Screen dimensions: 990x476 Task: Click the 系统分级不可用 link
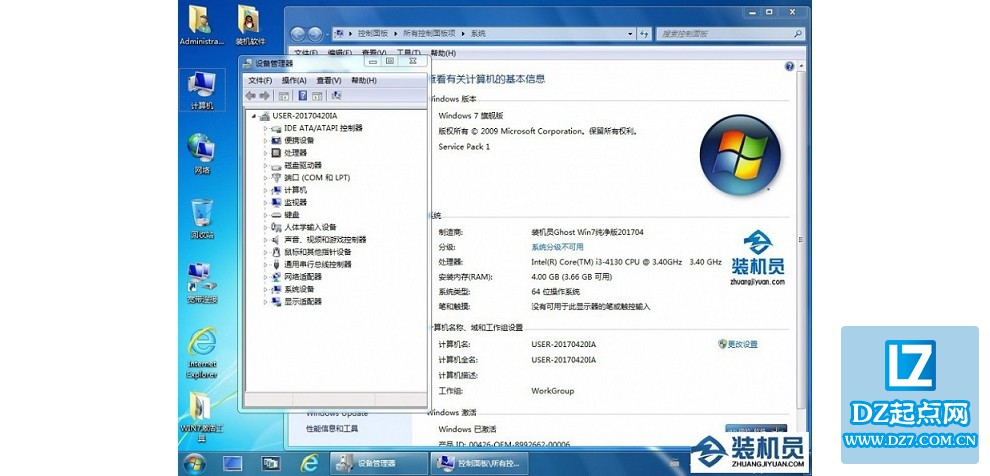point(558,247)
